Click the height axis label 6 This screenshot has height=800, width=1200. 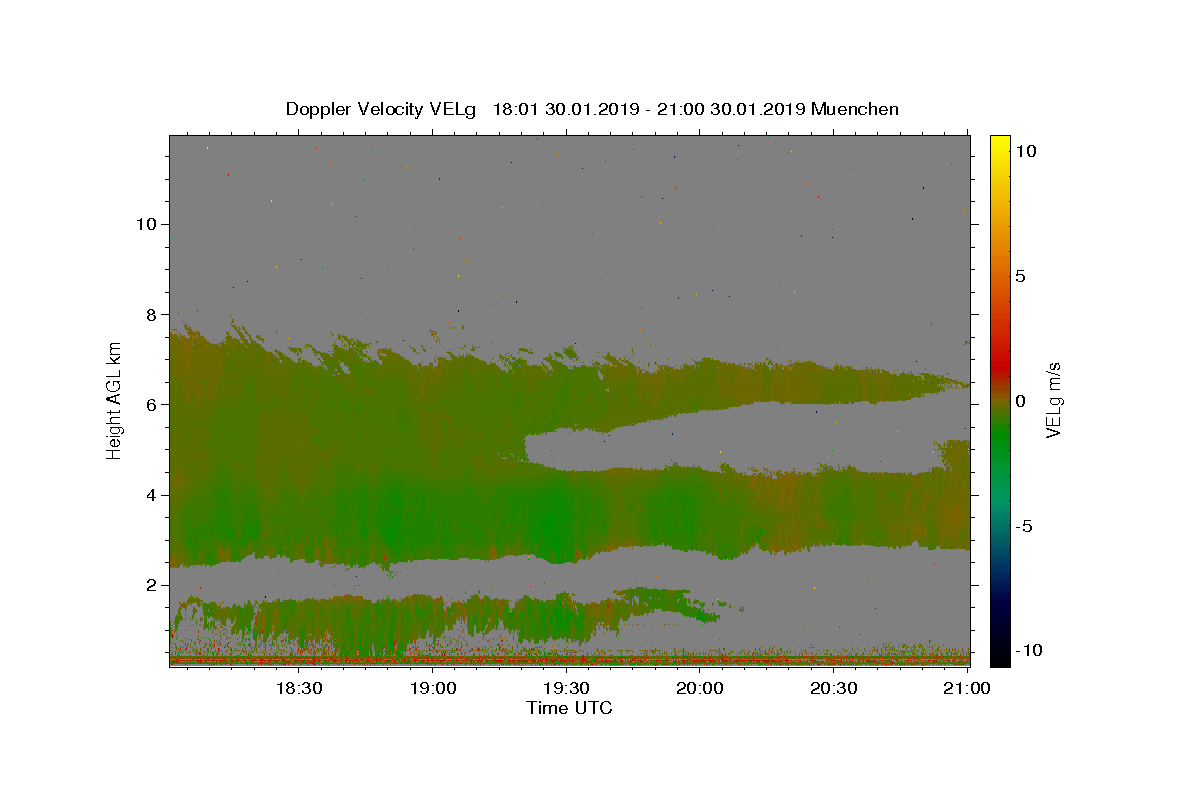[150, 404]
